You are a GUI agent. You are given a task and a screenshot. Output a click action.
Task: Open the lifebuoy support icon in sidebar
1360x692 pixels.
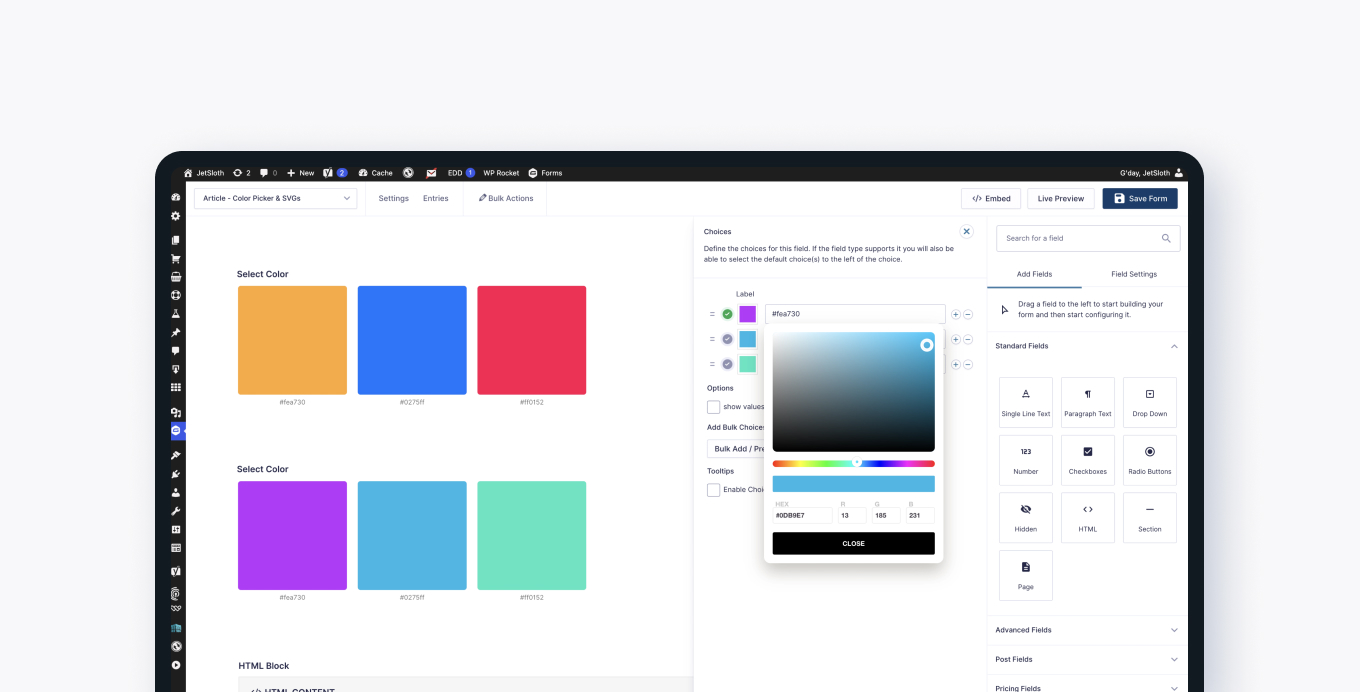click(x=176, y=295)
